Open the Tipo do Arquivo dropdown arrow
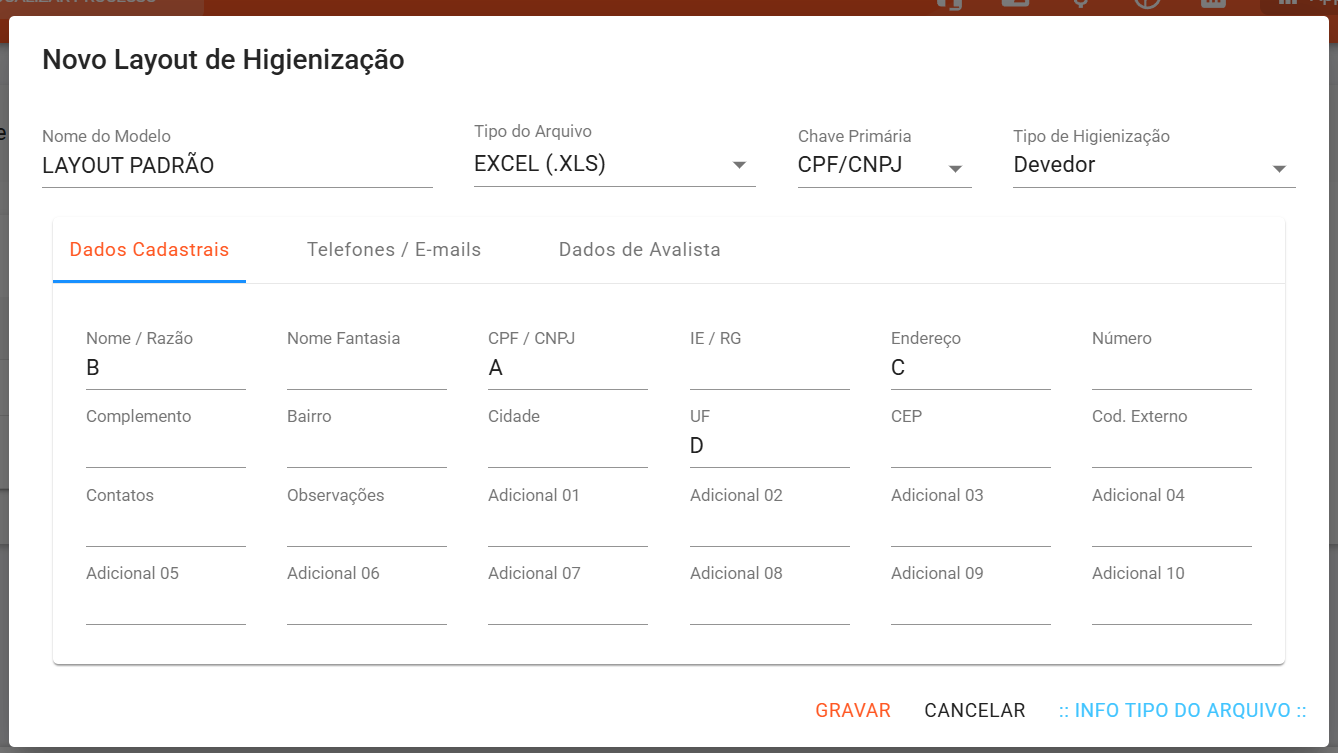 (739, 165)
